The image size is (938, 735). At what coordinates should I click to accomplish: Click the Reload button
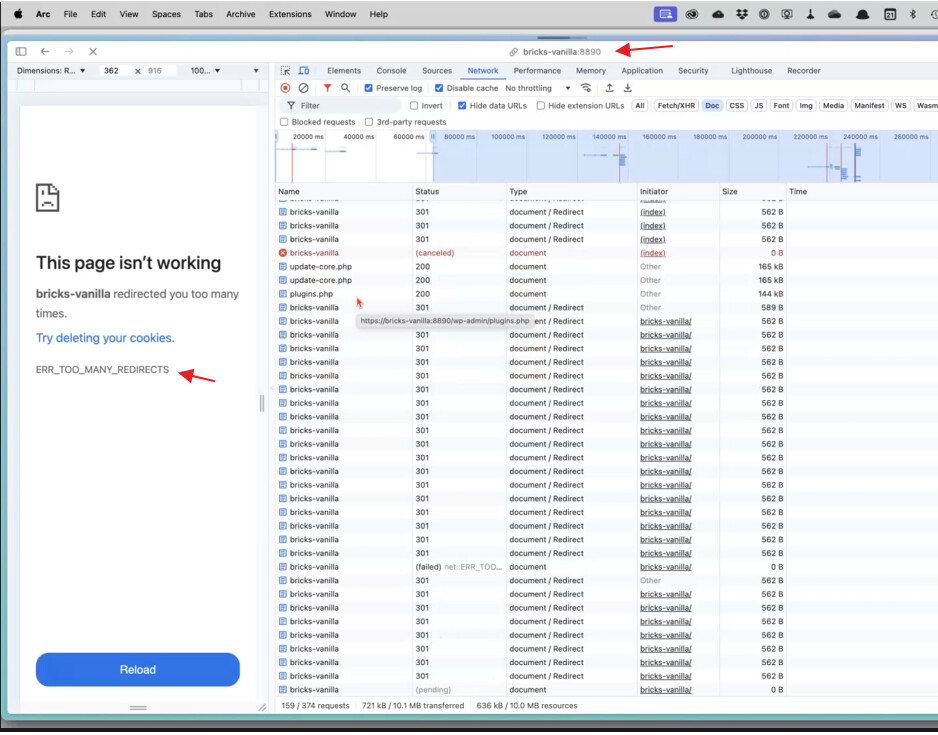[x=138, y=670]
